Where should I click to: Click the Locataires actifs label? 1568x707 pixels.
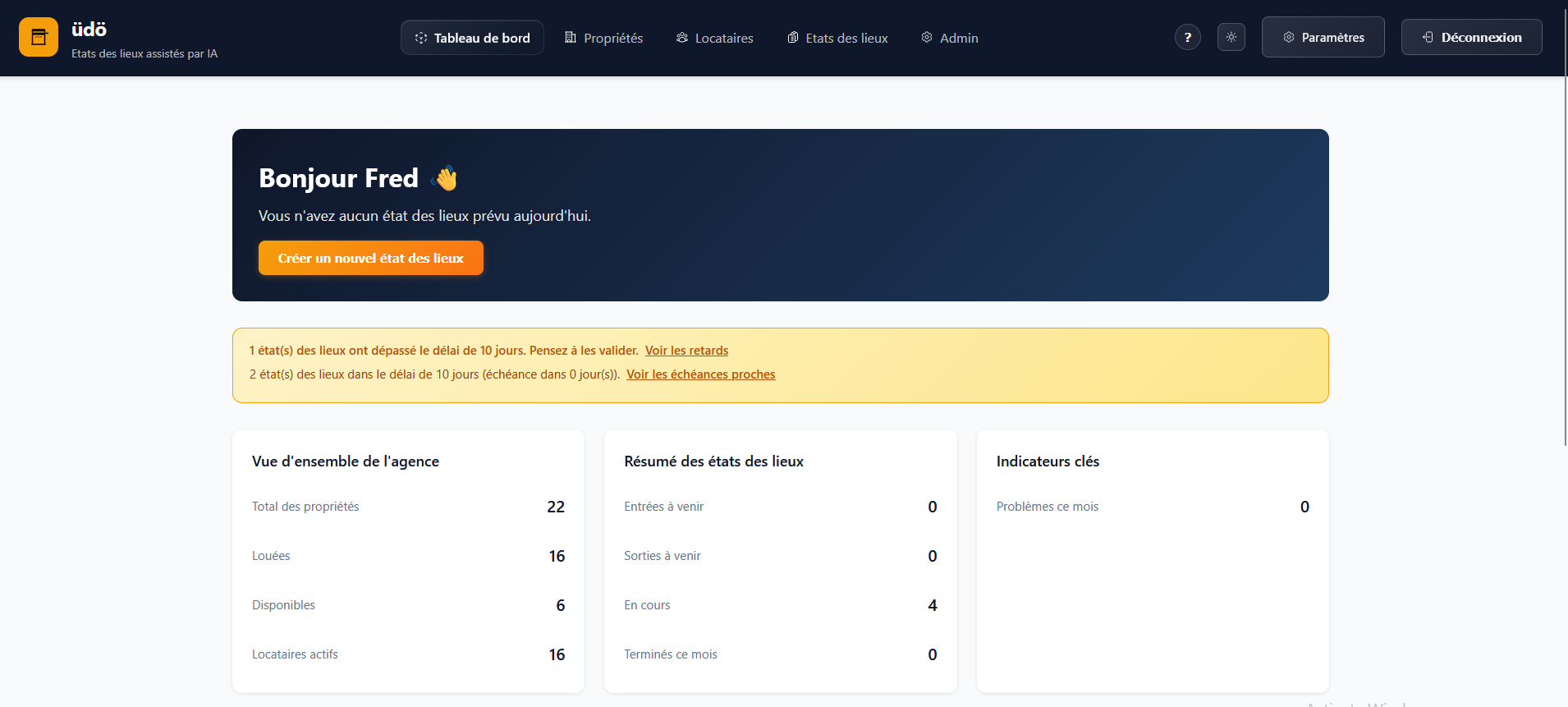[x=295, y=654]
